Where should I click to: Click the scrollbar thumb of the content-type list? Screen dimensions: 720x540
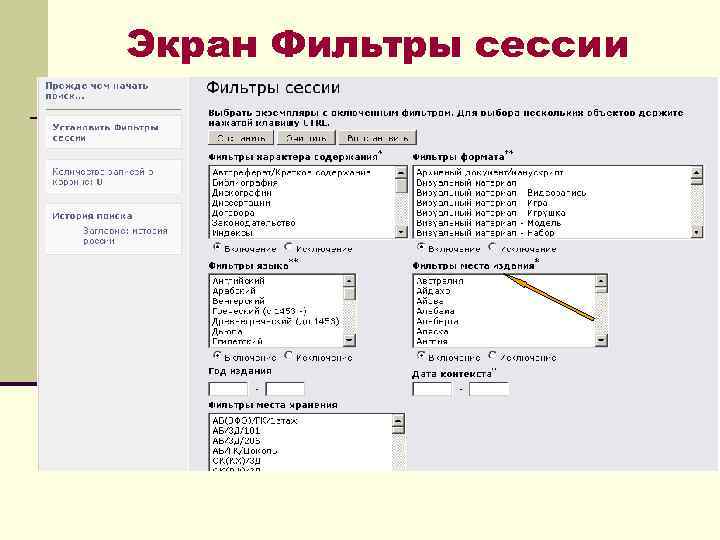click(401, 186)
